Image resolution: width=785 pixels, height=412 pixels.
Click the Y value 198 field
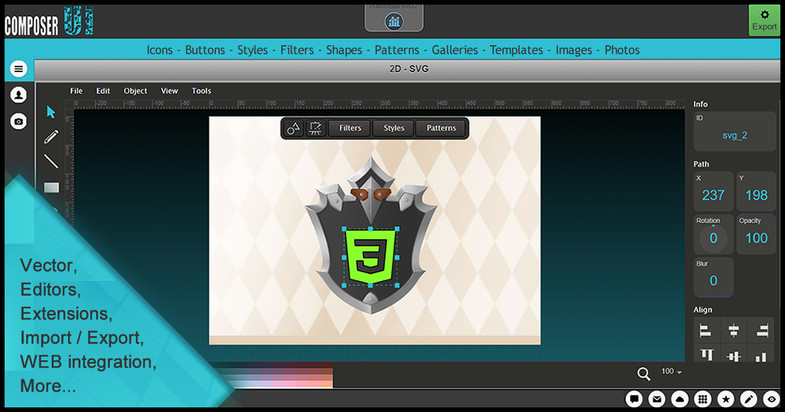click(756, 192)
